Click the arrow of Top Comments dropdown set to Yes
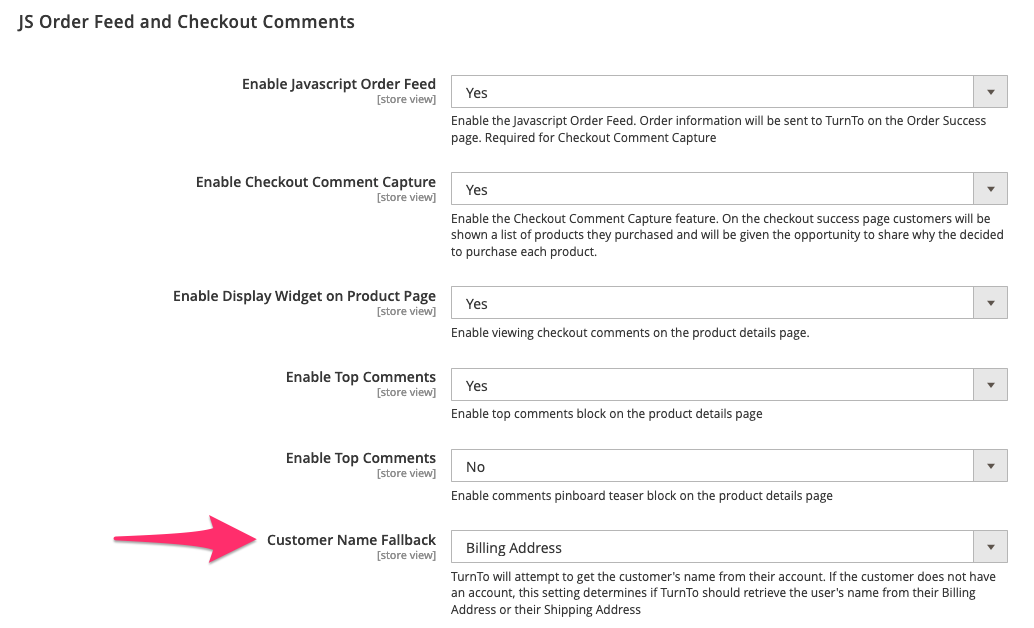The height and width of the screenshot is (628, 1034). coord(990,385)
